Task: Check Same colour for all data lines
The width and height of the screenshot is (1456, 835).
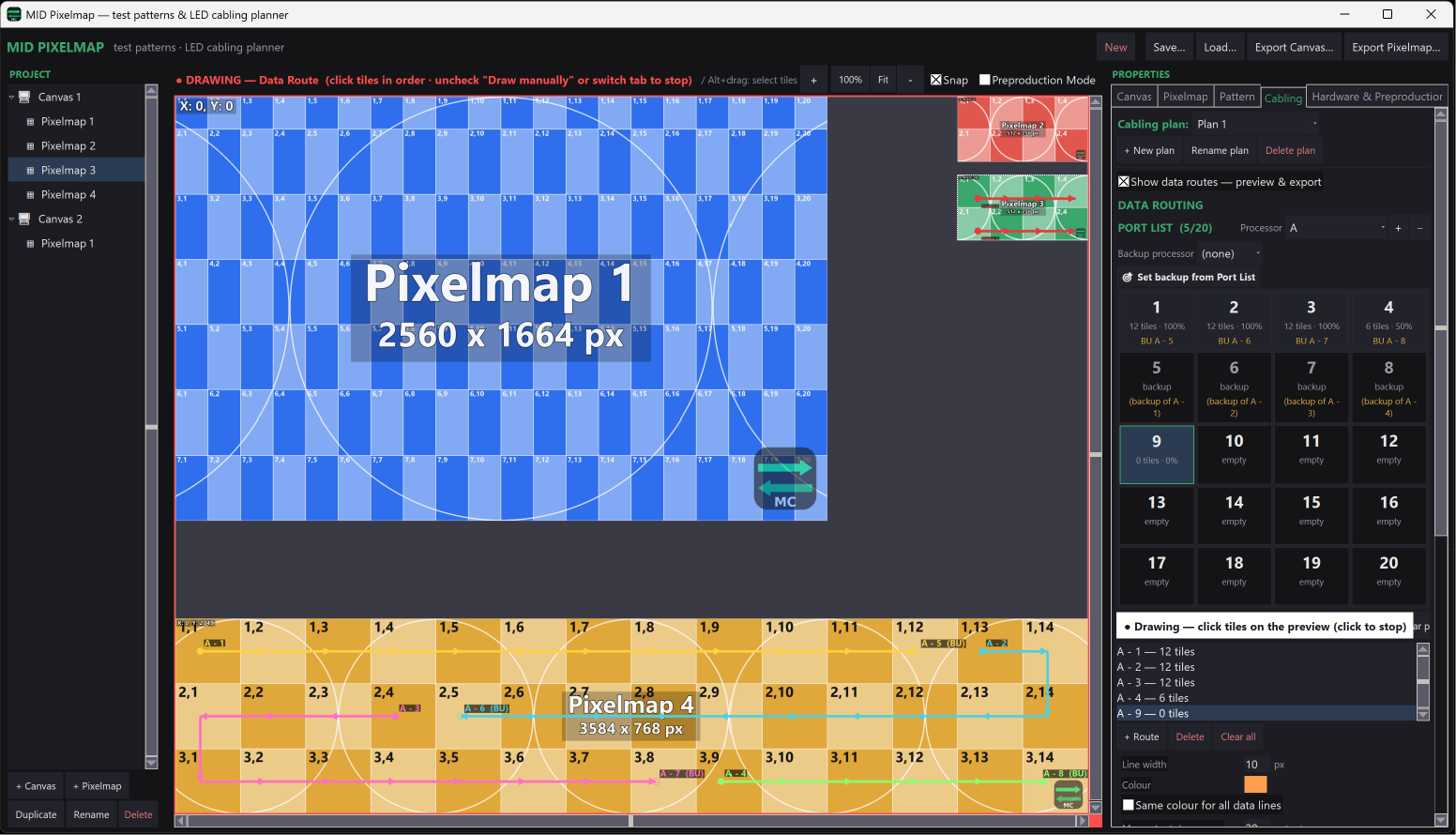Action: pyautogui.click(x=1129, y=805)
